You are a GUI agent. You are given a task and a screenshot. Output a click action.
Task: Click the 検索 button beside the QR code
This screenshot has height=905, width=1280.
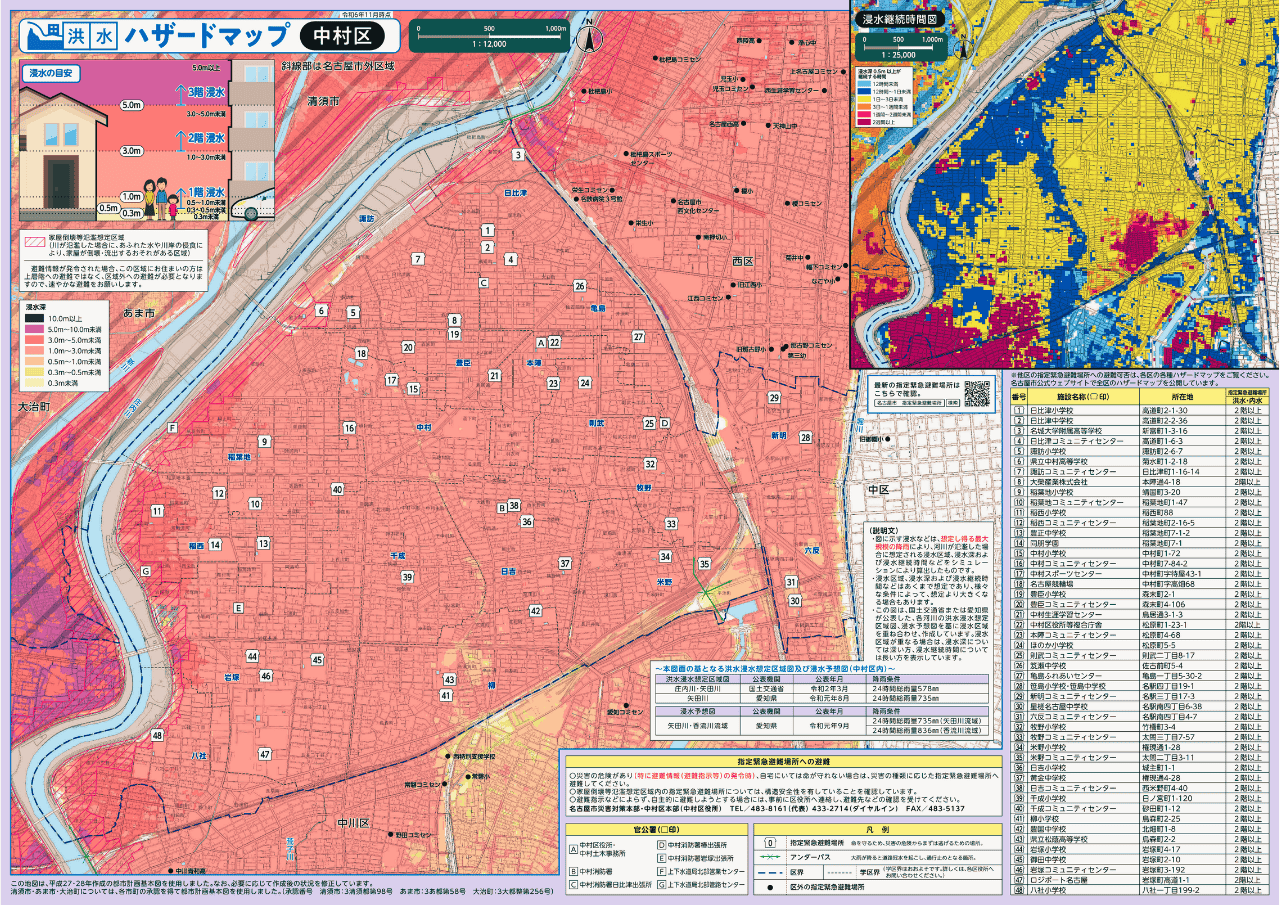953,402
